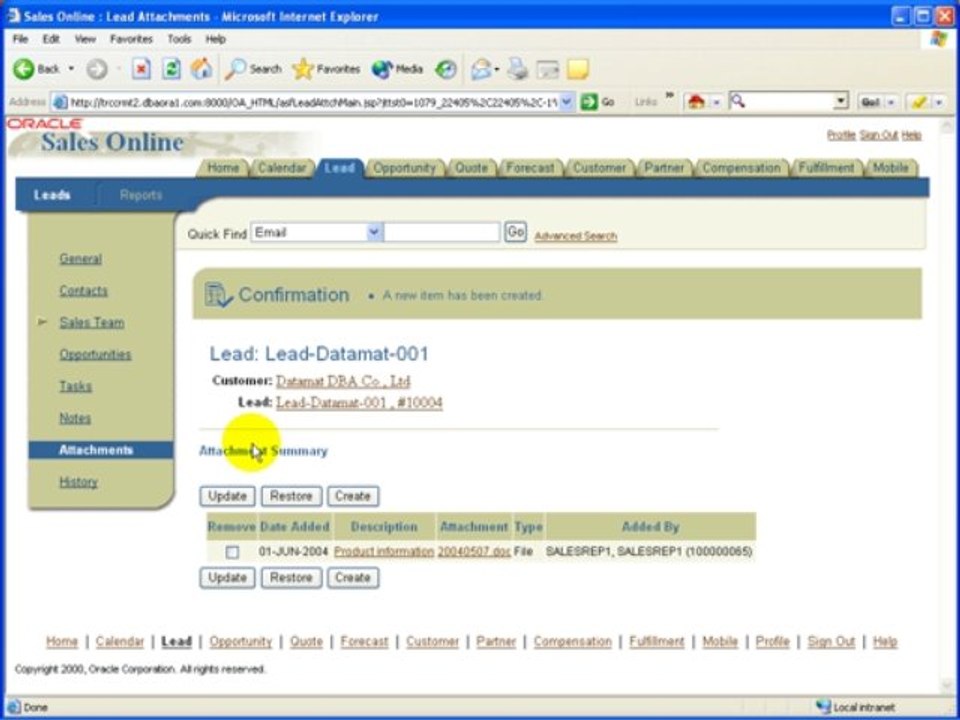Image resolution: width=960 pixels, height=720 pixels.
Task: Click the Edit page icon beside Print
Action: (x=548, y=69)
